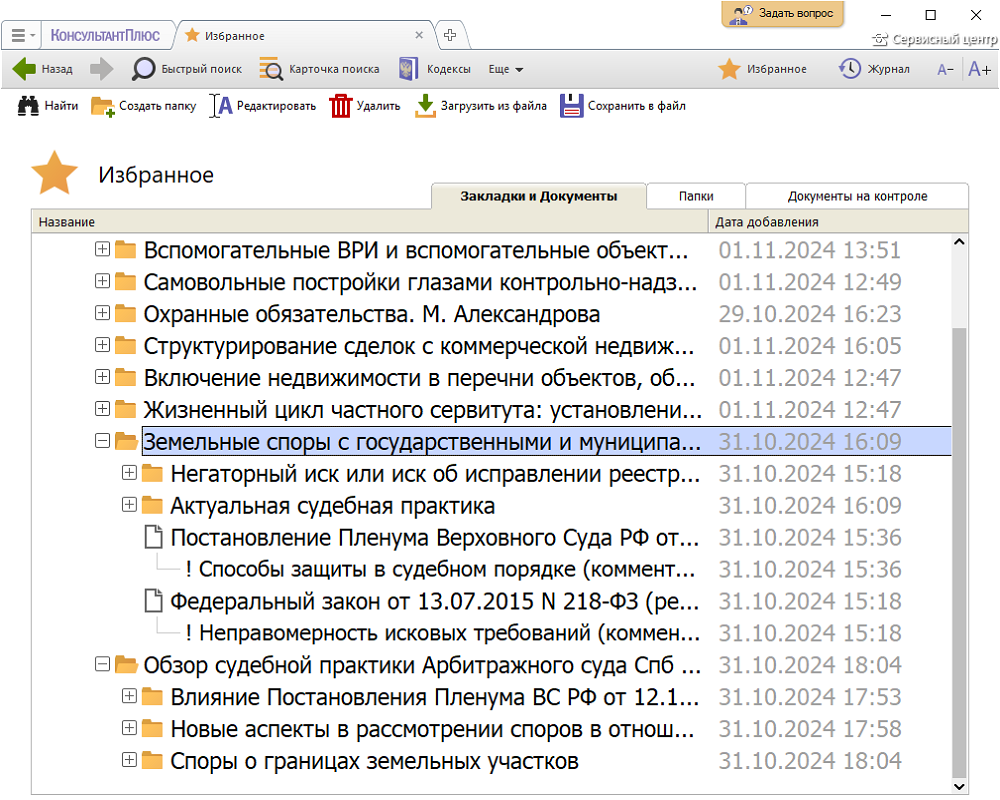The height and width of the screenshot is (800, 1000).
Task: Open the Журнал history clock
Action: (x=850, y=69)
